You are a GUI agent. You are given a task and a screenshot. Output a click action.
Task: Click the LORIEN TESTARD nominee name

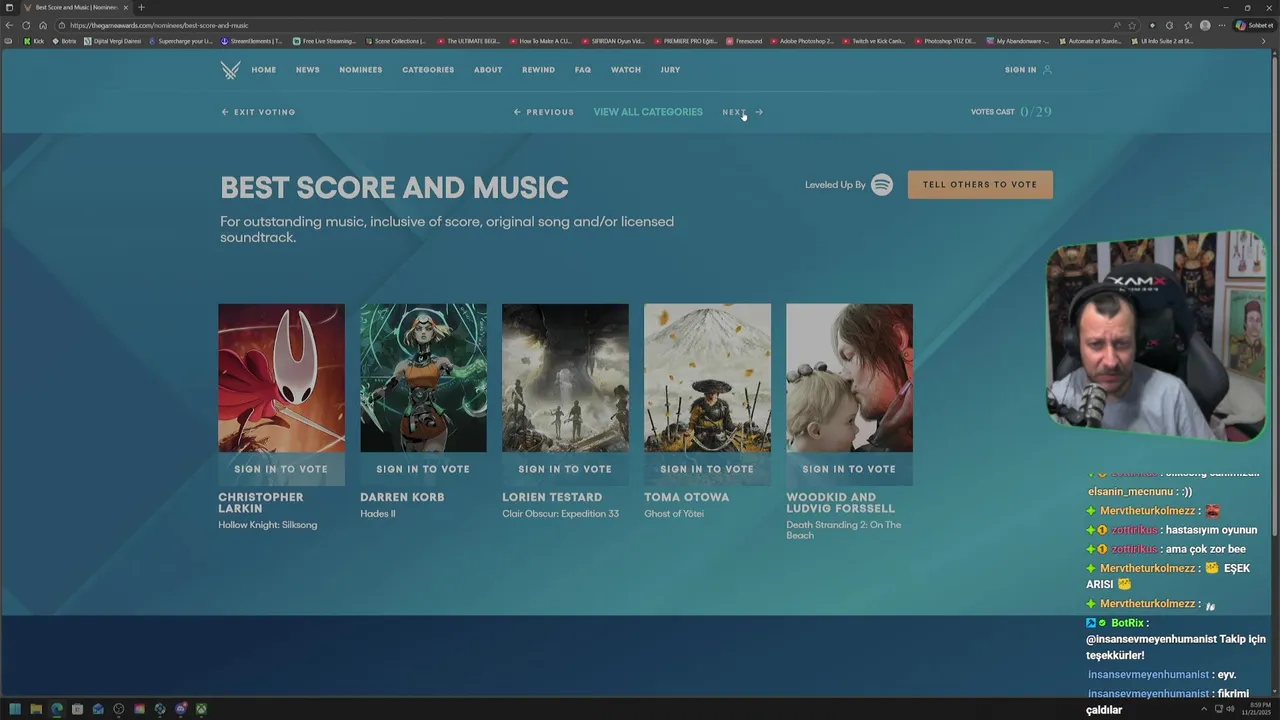tap(552, 497)
